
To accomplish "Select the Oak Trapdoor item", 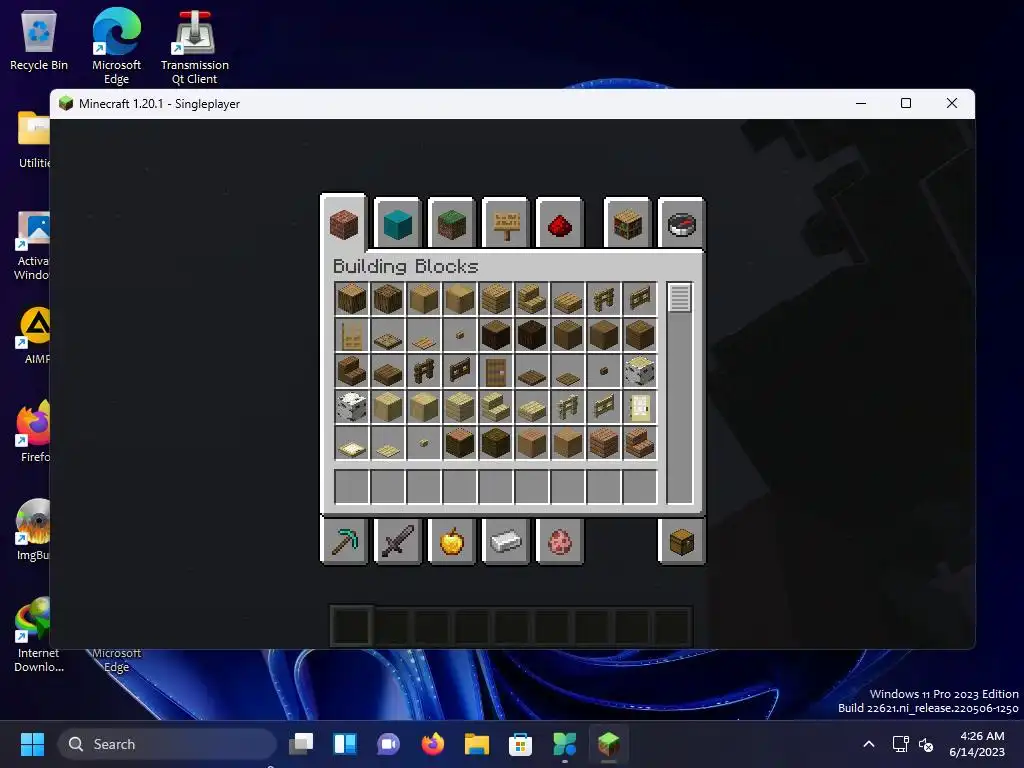I will (x=388, y=335).
